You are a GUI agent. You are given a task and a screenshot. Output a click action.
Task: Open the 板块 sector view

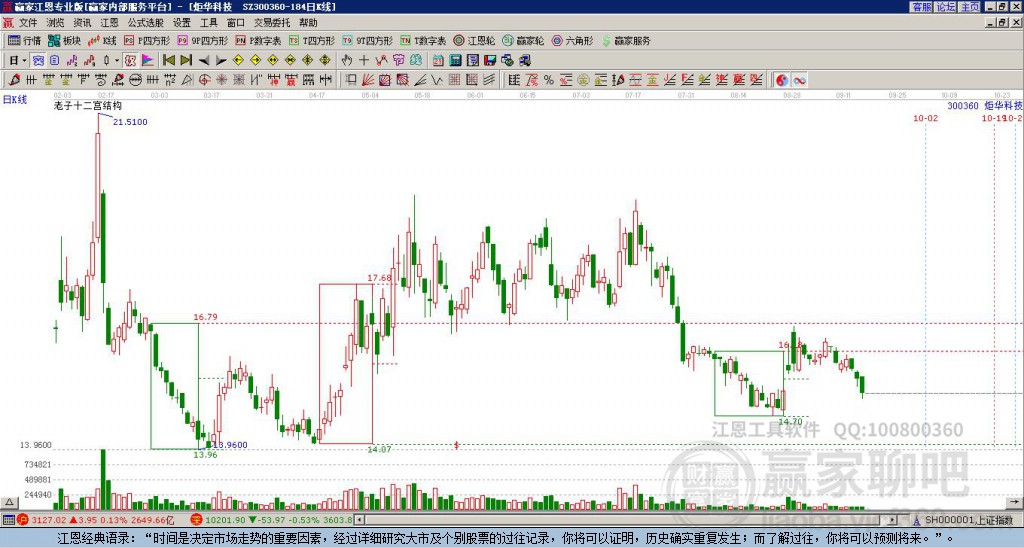coord(64,40)
